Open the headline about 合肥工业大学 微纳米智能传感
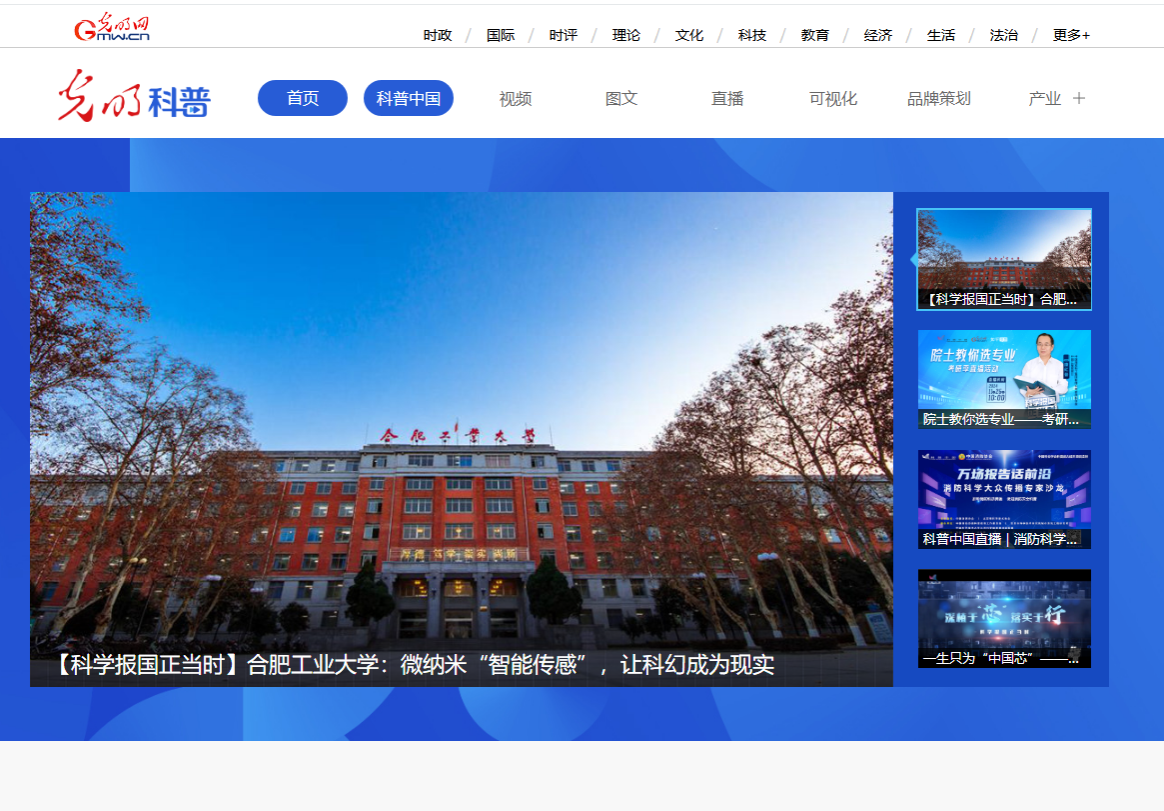 tap(415, 664)
